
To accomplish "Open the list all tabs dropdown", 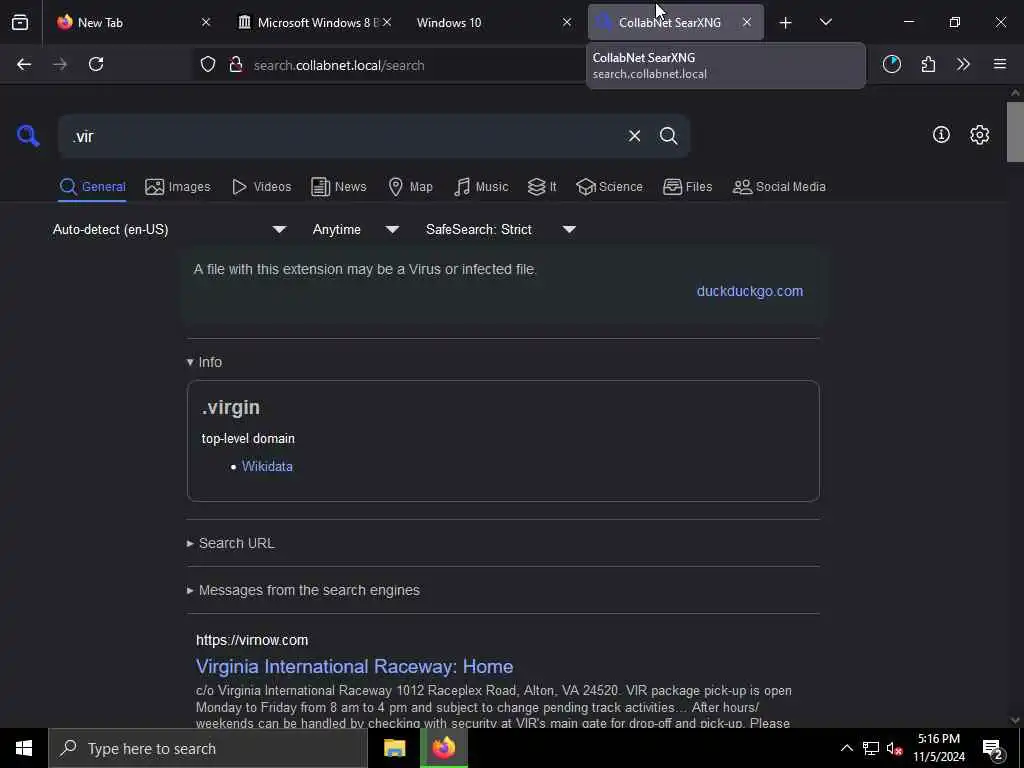I will point(825,22).
